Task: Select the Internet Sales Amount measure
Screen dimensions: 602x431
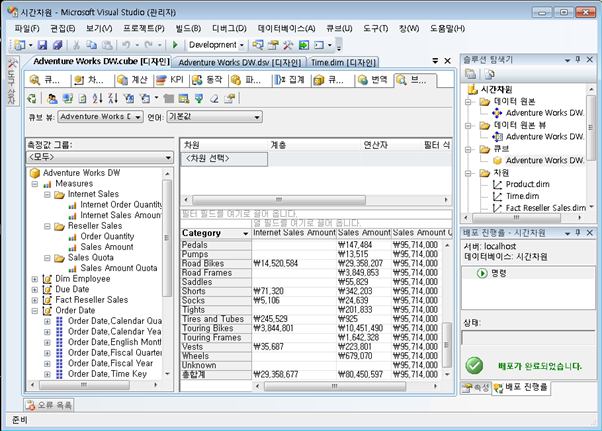Action: [121, 216]
